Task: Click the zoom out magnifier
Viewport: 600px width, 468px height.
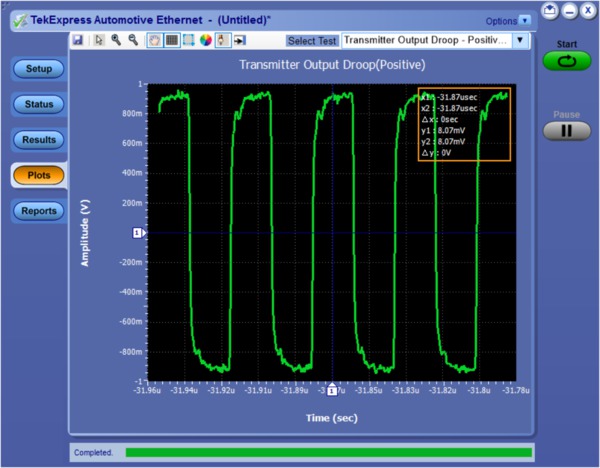Action: point(132,40)
